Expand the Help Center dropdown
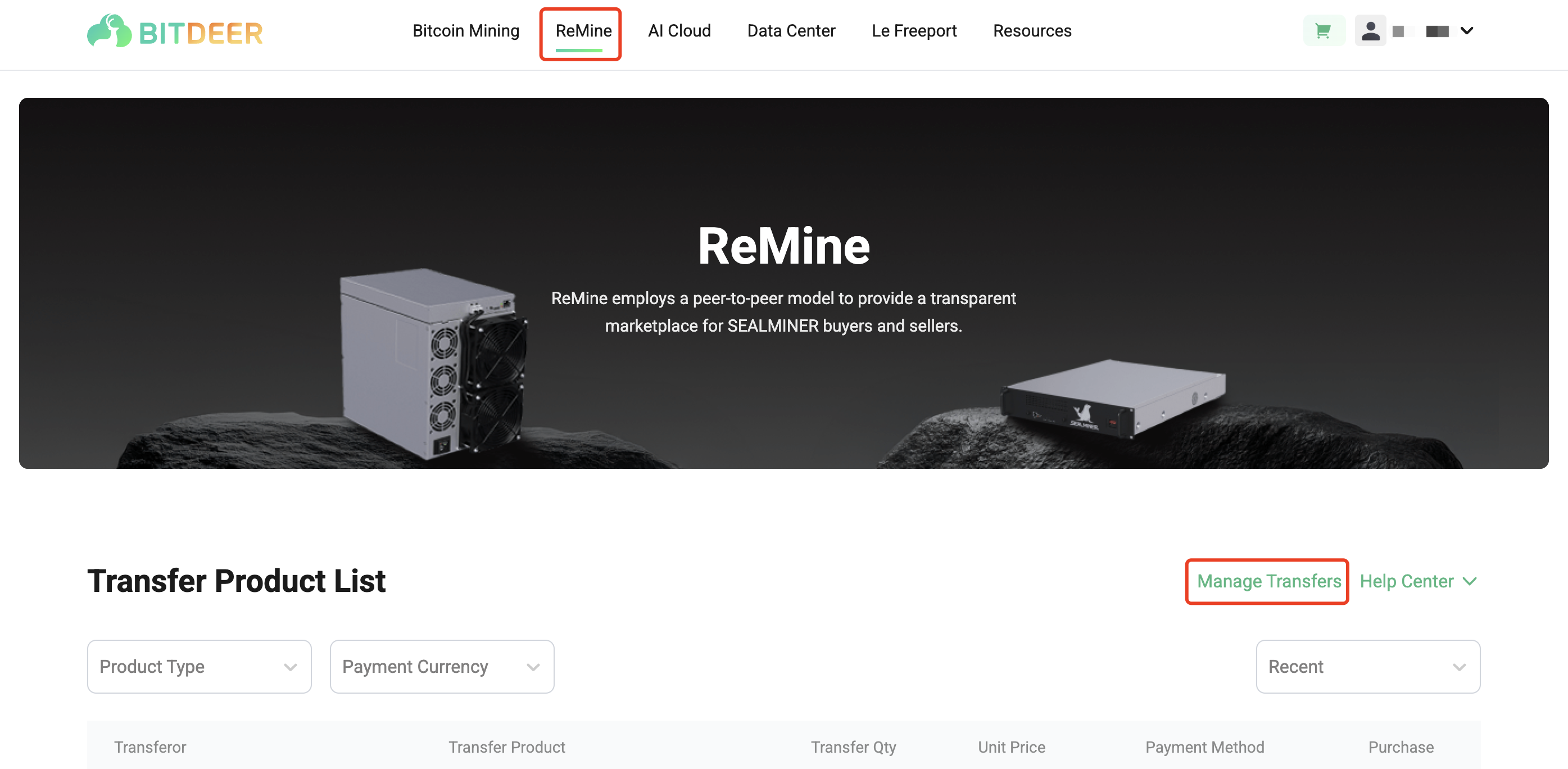The image size is (1568, 769). click(1419, 581)
